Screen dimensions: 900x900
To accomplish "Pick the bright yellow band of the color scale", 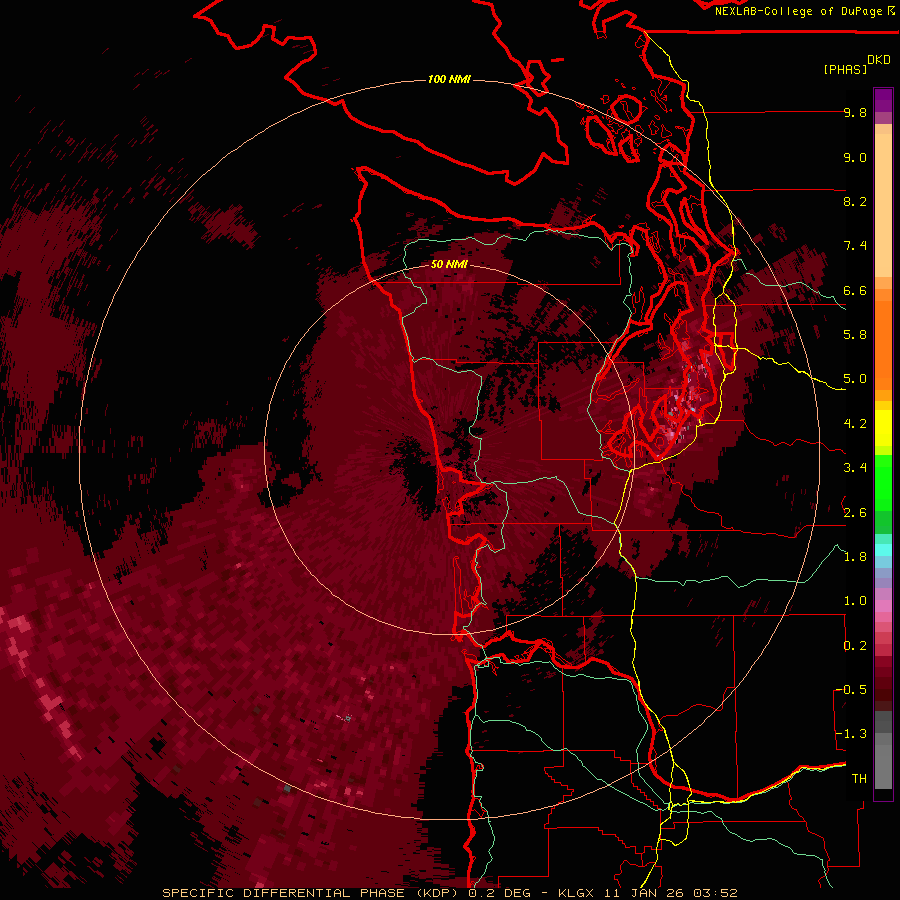I will (x=883, y=428).
